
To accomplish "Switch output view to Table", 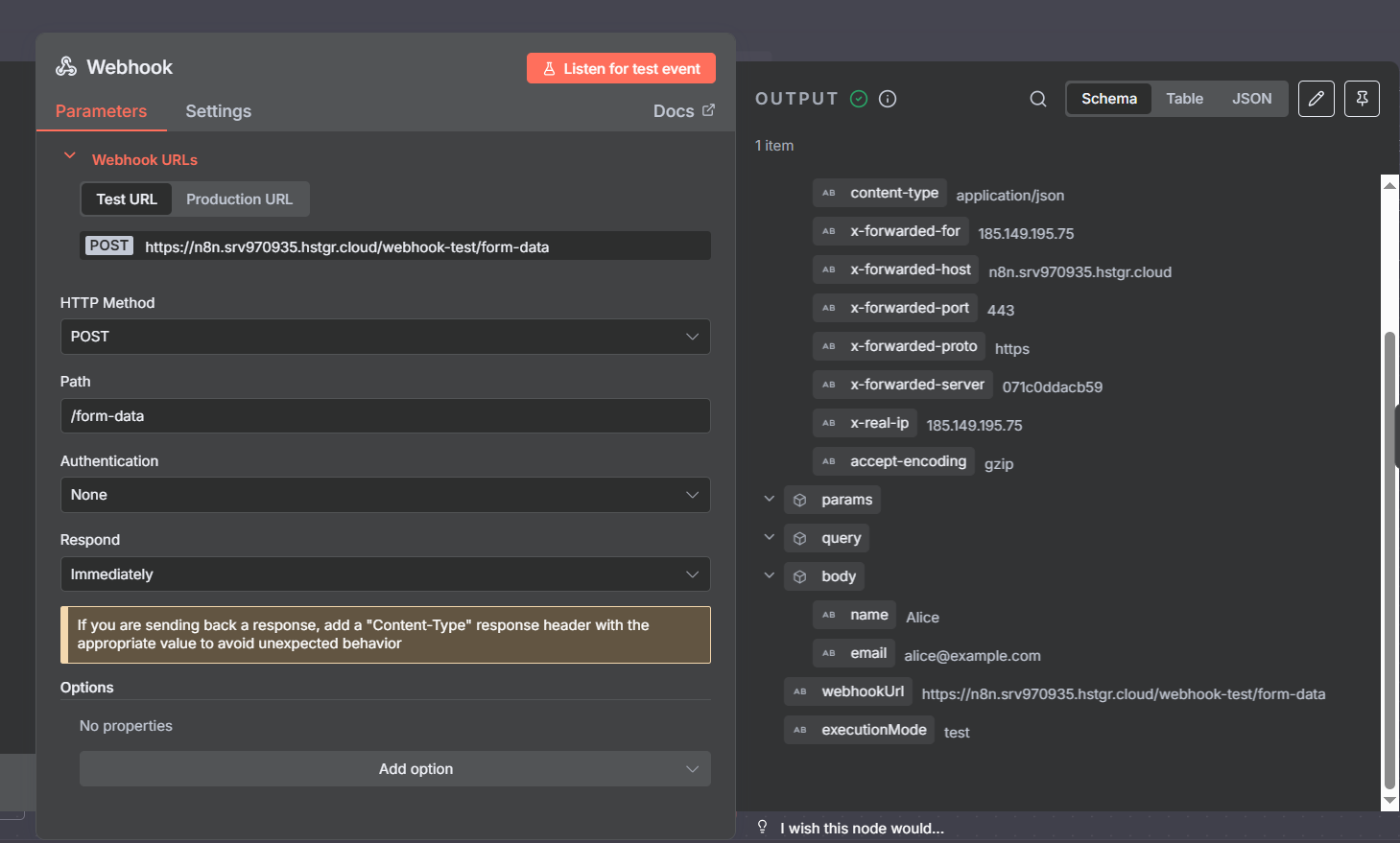I will [x=1184, y=99].
